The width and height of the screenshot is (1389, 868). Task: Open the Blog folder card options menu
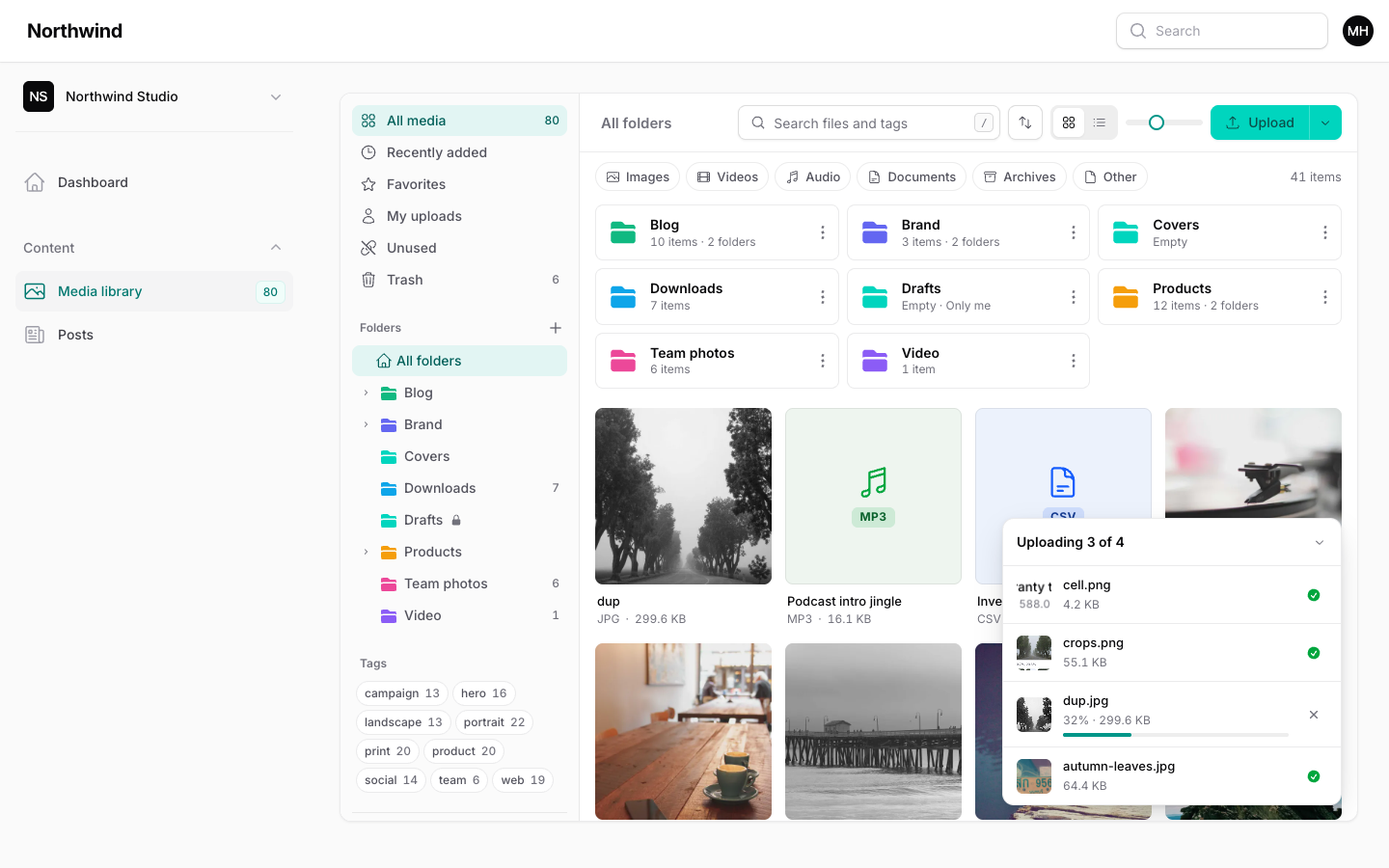click(x=822, y=232)
